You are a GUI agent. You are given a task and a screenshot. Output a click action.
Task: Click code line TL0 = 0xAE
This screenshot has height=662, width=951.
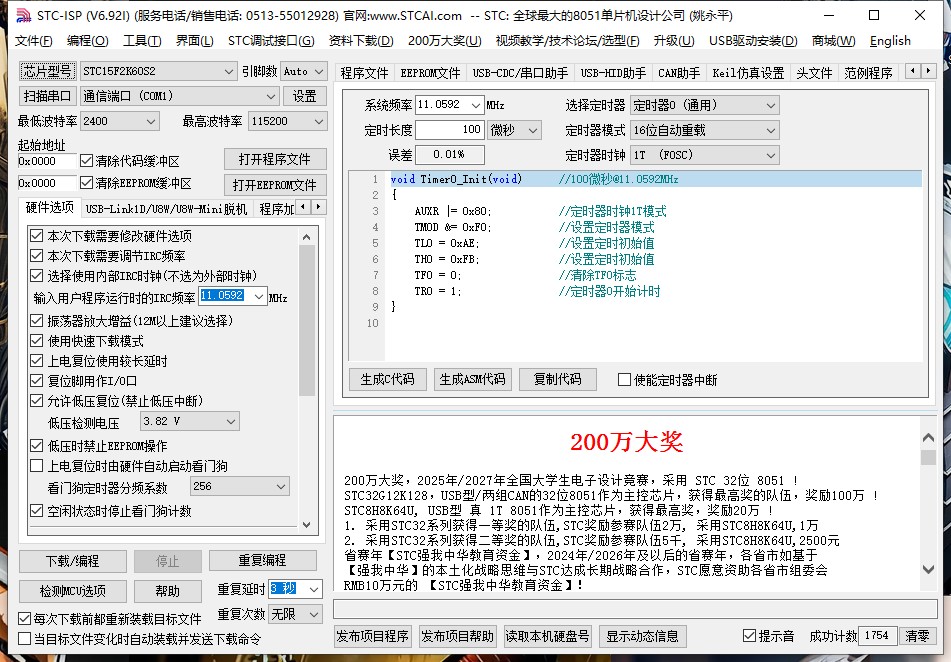tap(447, 243)
